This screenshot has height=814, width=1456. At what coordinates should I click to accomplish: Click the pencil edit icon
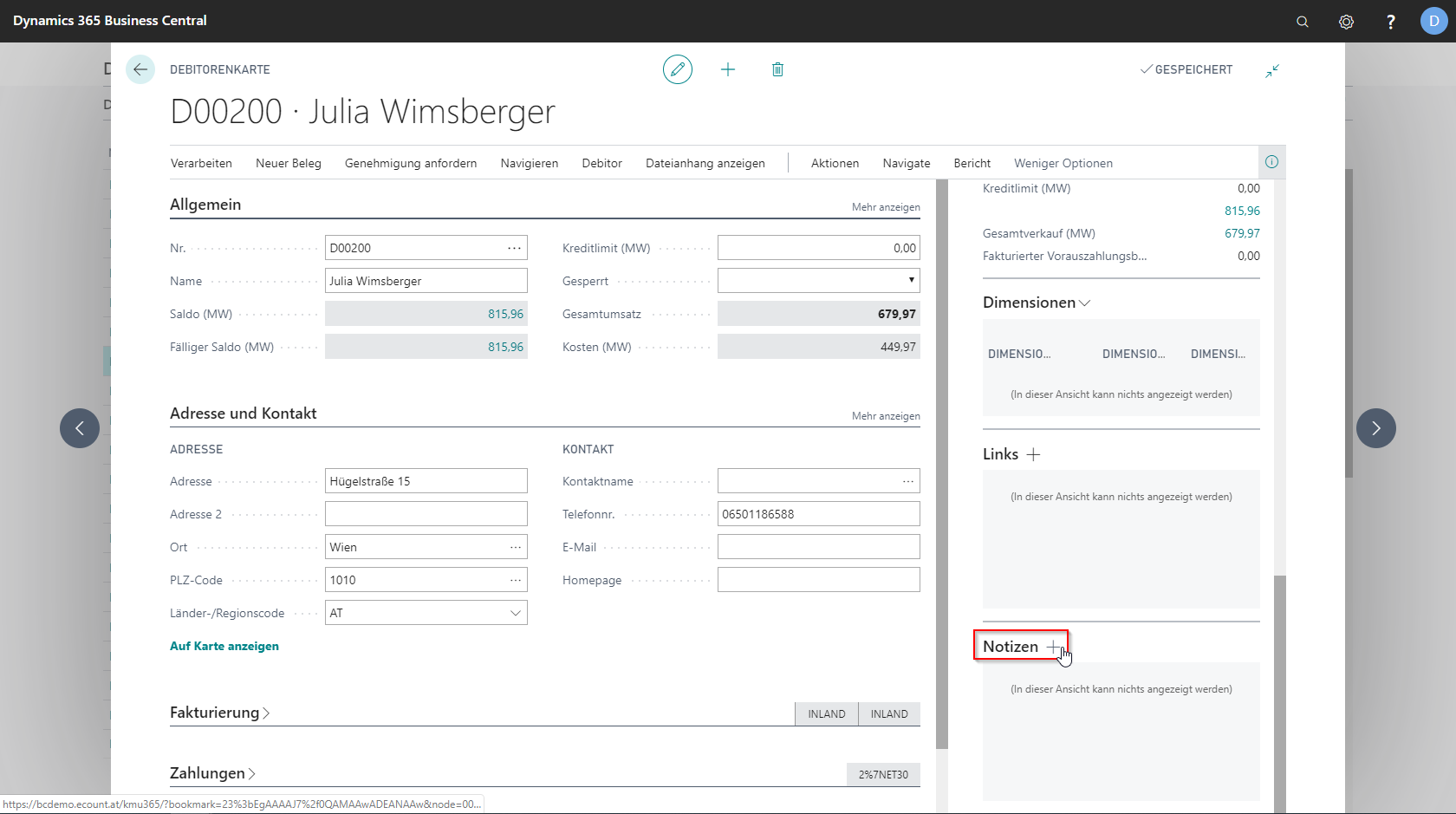pos(678,69)
